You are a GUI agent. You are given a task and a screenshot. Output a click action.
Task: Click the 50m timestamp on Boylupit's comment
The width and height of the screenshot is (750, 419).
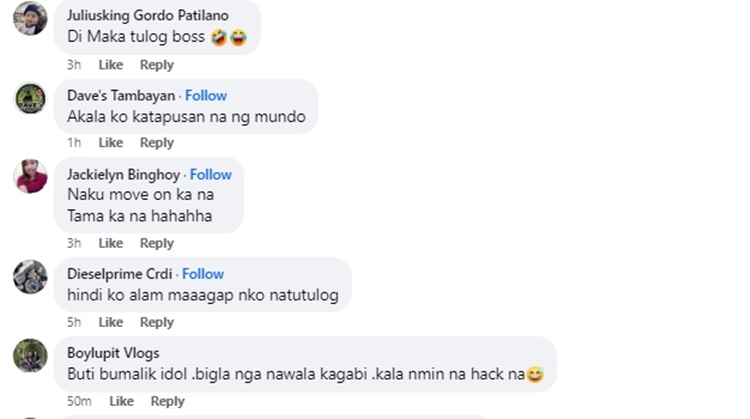pyautogui.click(x=79, y=401)
